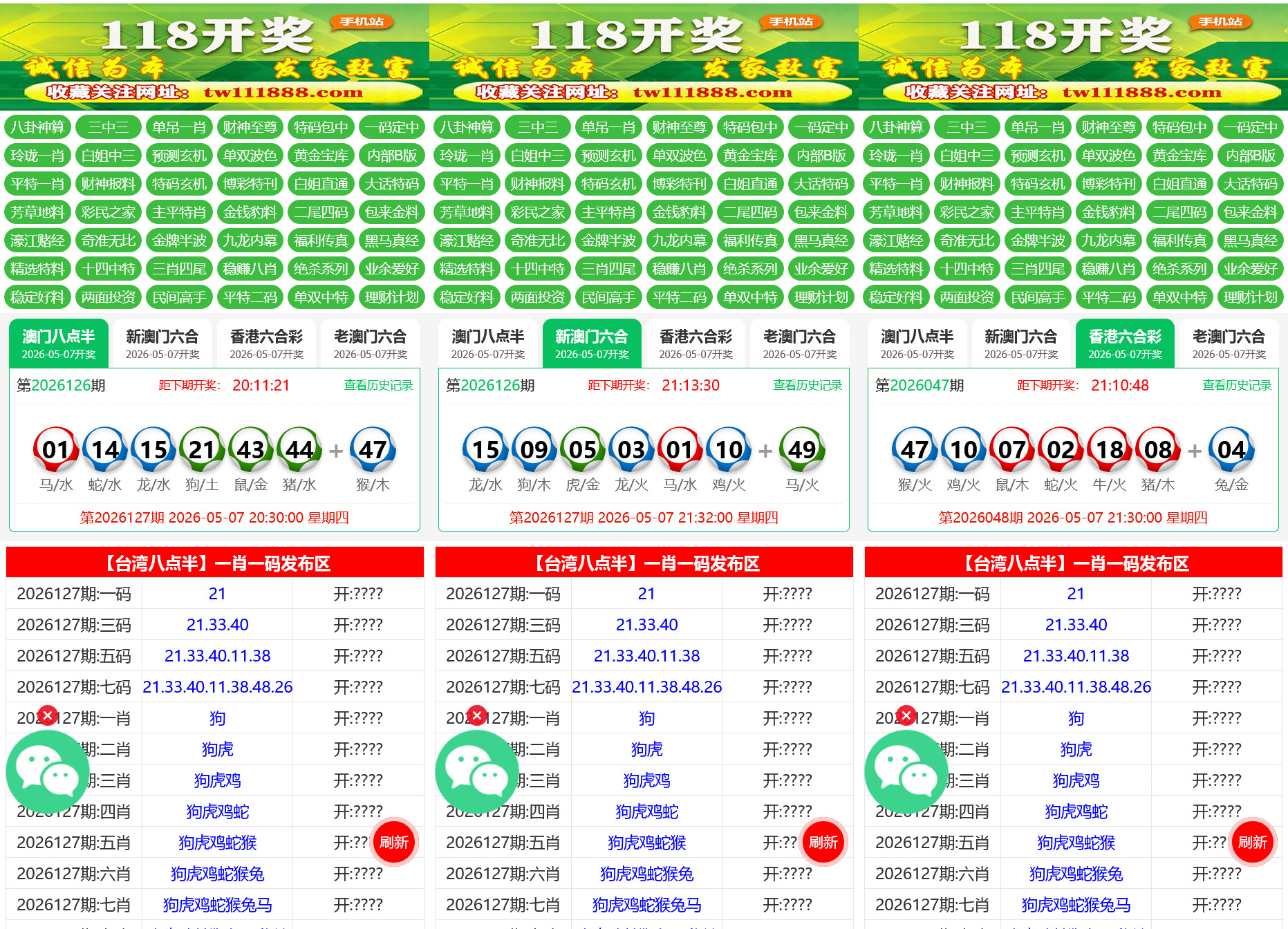
Task: View 查看历史记录 for the 20:11:21 countdown draw
Action: point(378,385)
